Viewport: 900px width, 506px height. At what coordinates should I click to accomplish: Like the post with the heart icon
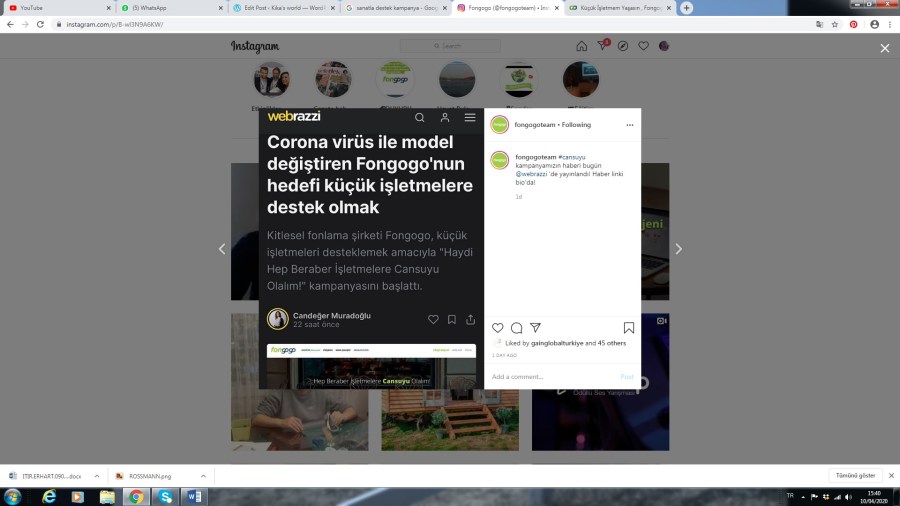coord(498,328)
